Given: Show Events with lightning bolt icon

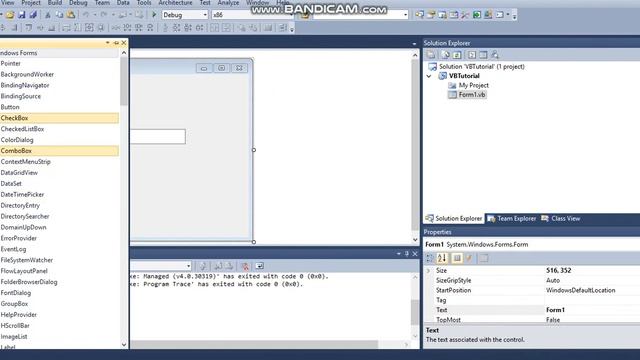Looking at the screenshot, I should pos(469,258).
